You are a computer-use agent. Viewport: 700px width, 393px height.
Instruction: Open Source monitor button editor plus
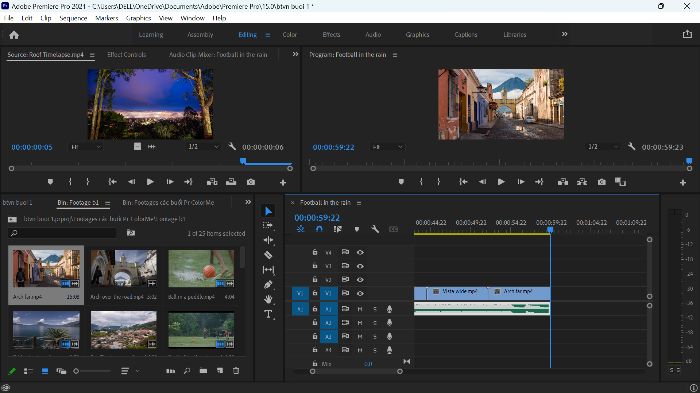pyautogui.click(x=283, y=182)
